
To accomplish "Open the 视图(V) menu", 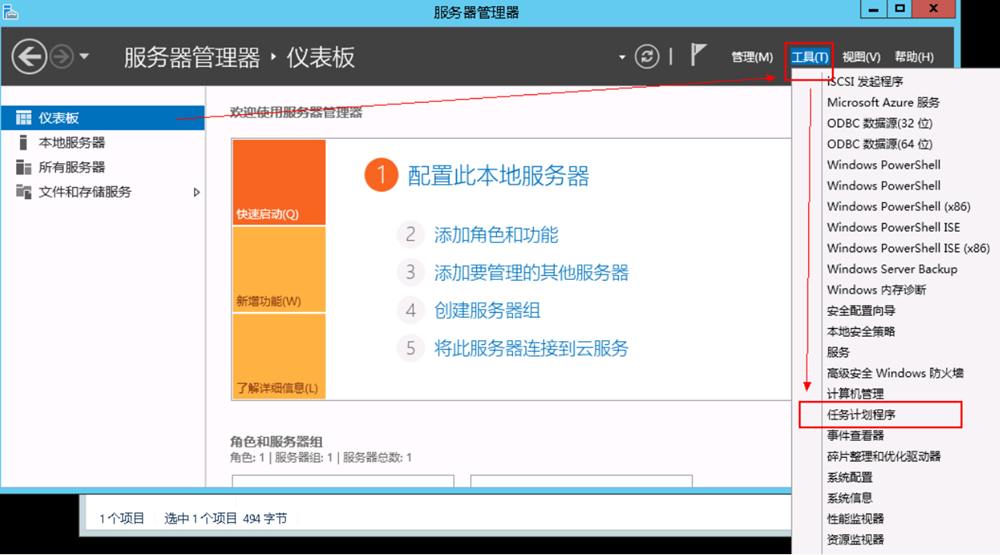I will click(x=861, y=57).
